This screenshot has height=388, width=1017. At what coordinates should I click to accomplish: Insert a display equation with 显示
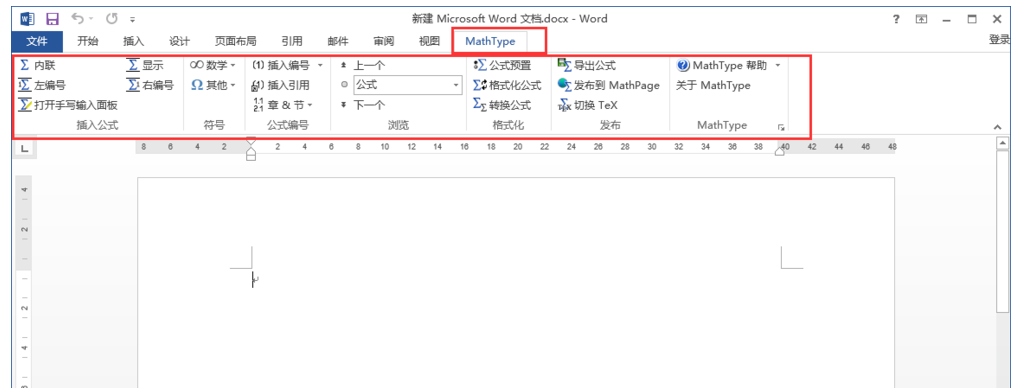tap(145, 65)
